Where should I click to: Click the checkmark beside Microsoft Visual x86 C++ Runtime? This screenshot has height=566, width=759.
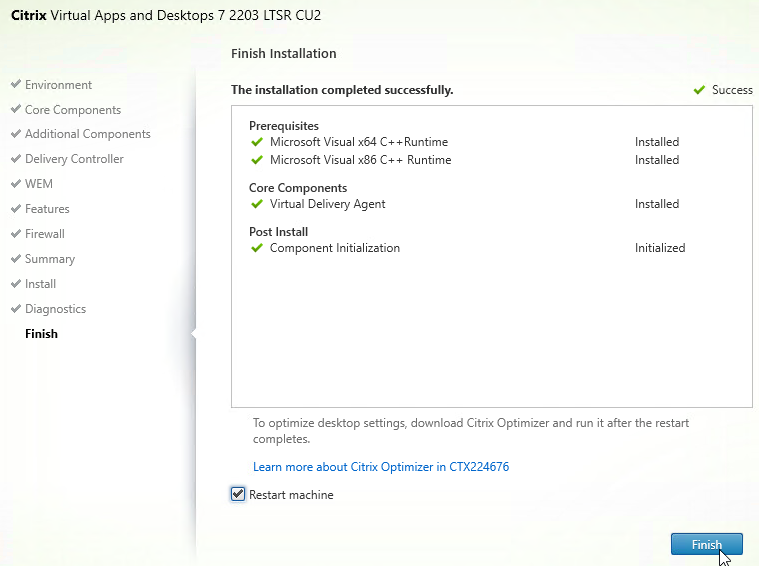pyautogui.click(x=257, y=160)
